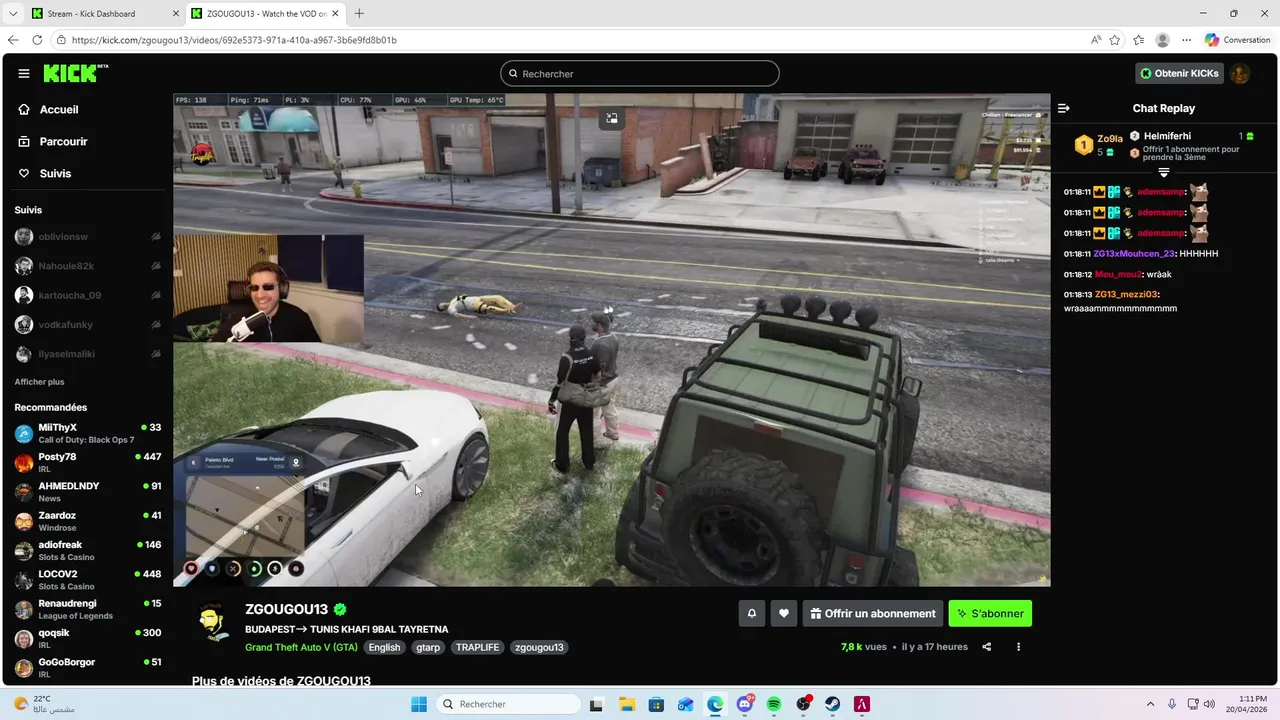Open followed channel Nahoule82k
This screenshot has width=1280, height=720.
coord(88,266)
